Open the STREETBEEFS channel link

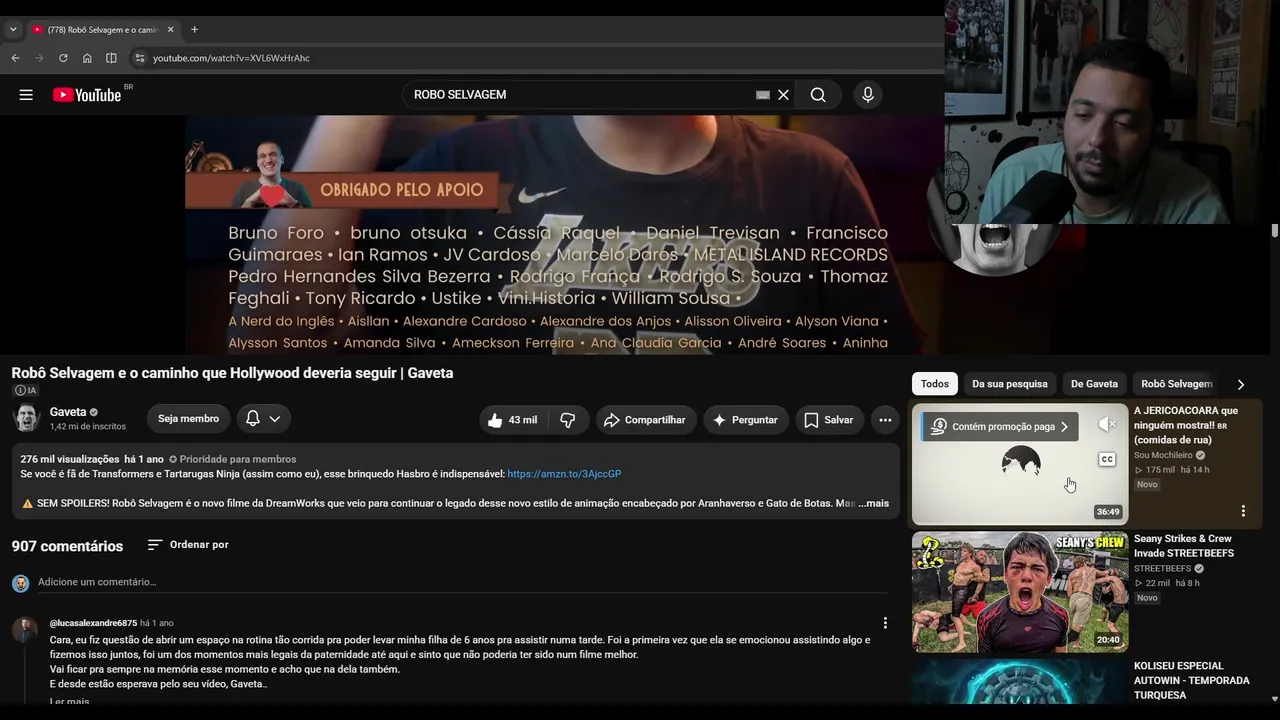[x=1162, y=569]
